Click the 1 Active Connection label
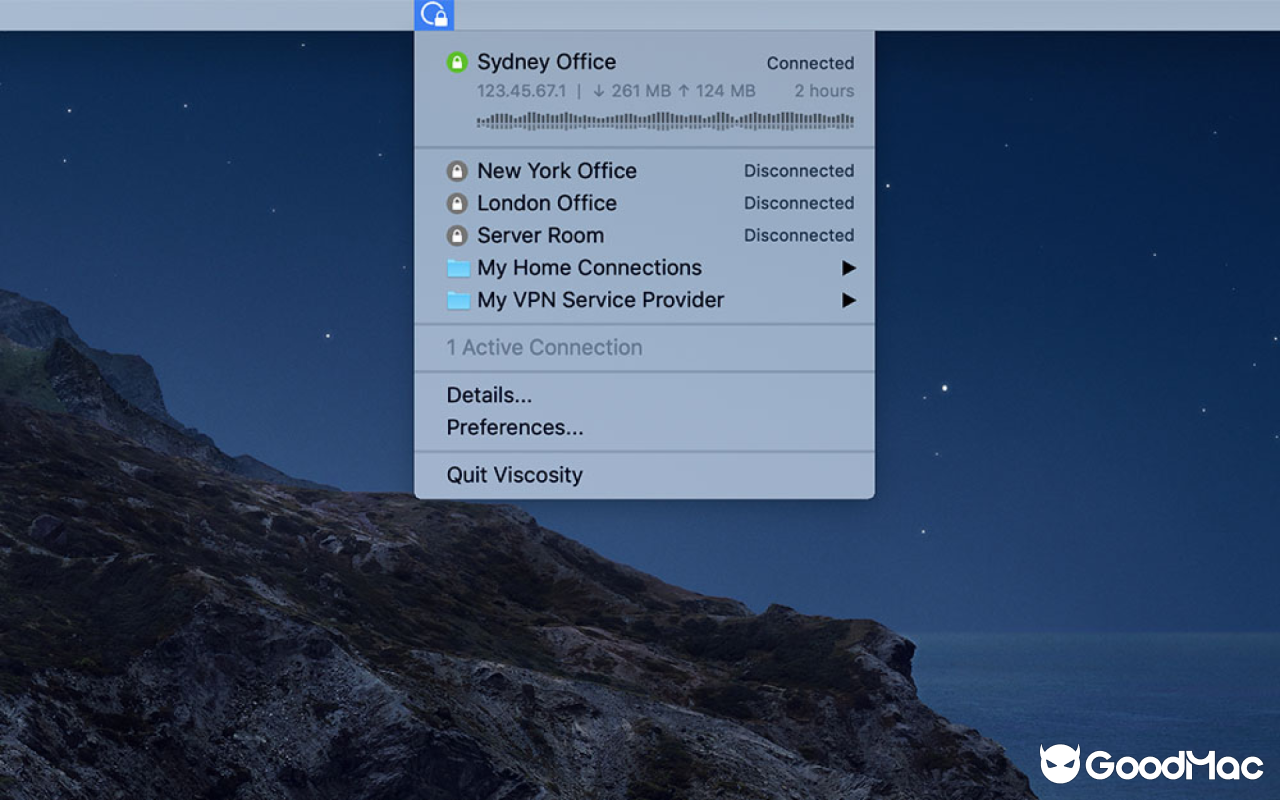 point(544,347)
